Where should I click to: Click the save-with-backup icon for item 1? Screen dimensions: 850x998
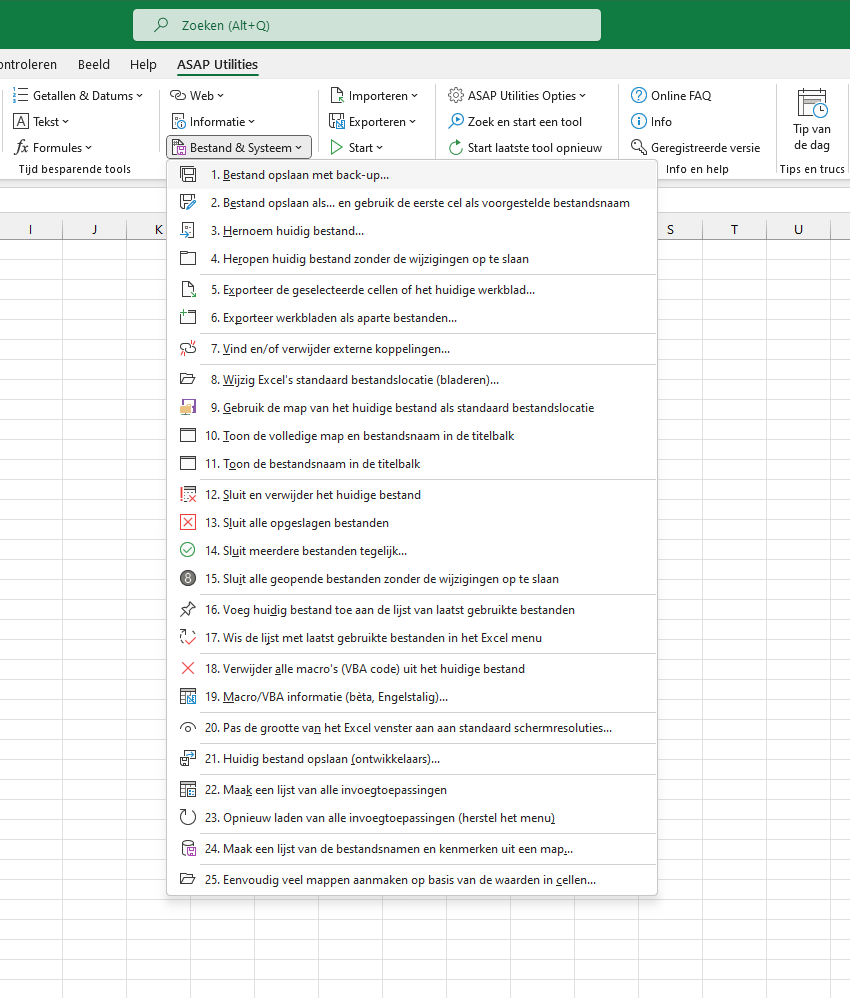pyautogui.click(x=188, y=174)
